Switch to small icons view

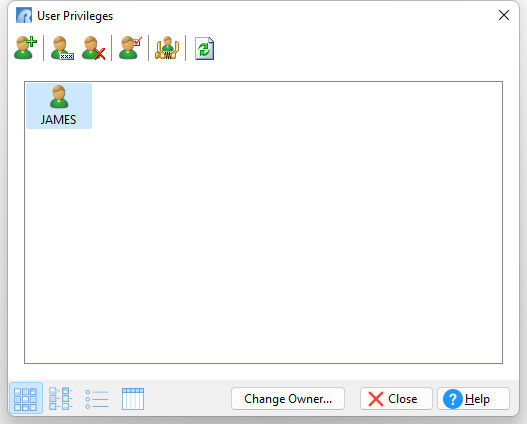[60, 399]
